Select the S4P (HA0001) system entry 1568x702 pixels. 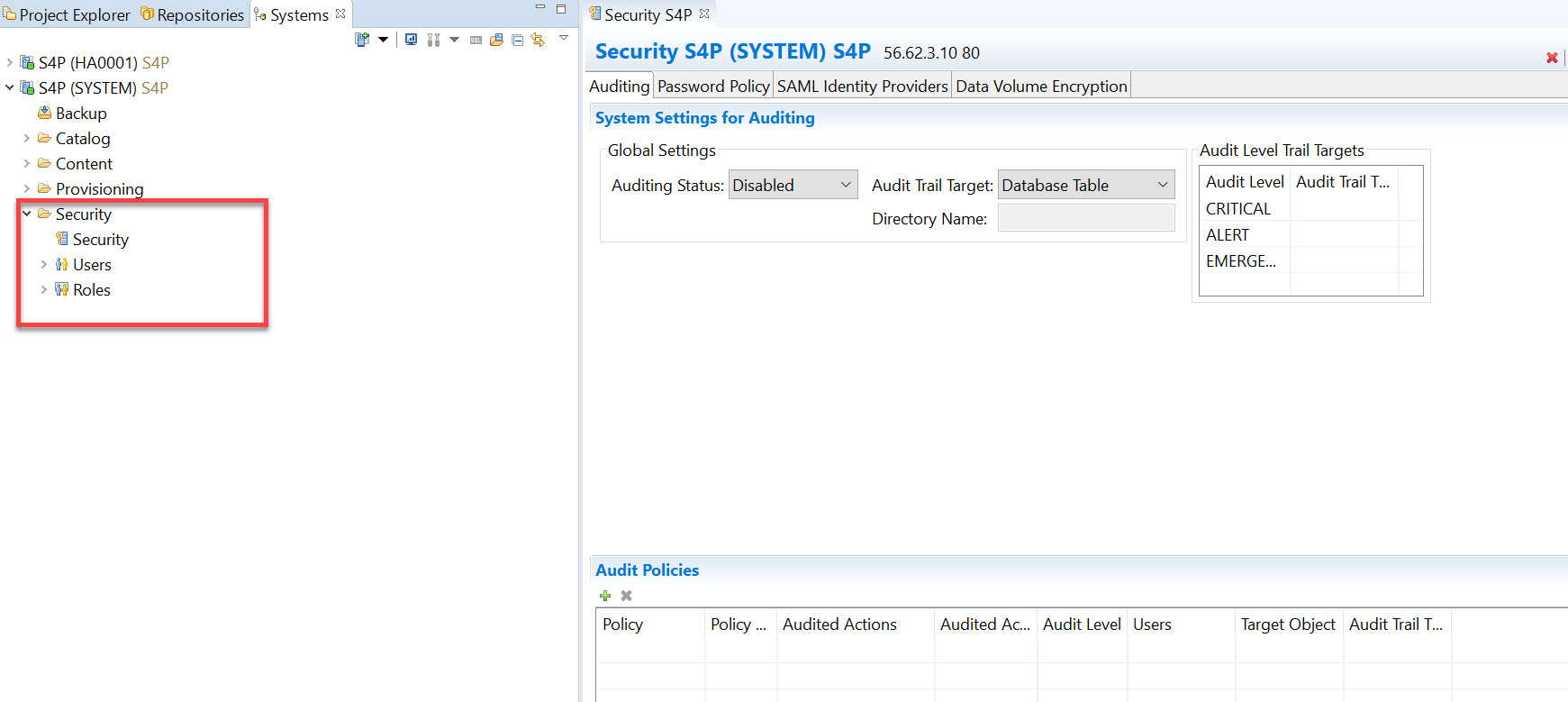point(95,62)
